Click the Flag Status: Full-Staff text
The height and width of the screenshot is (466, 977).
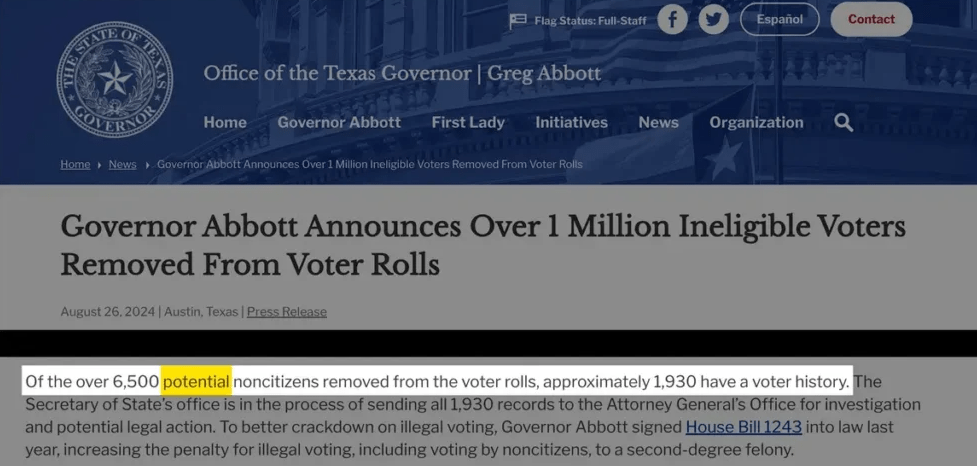click(x=590, y=20)
